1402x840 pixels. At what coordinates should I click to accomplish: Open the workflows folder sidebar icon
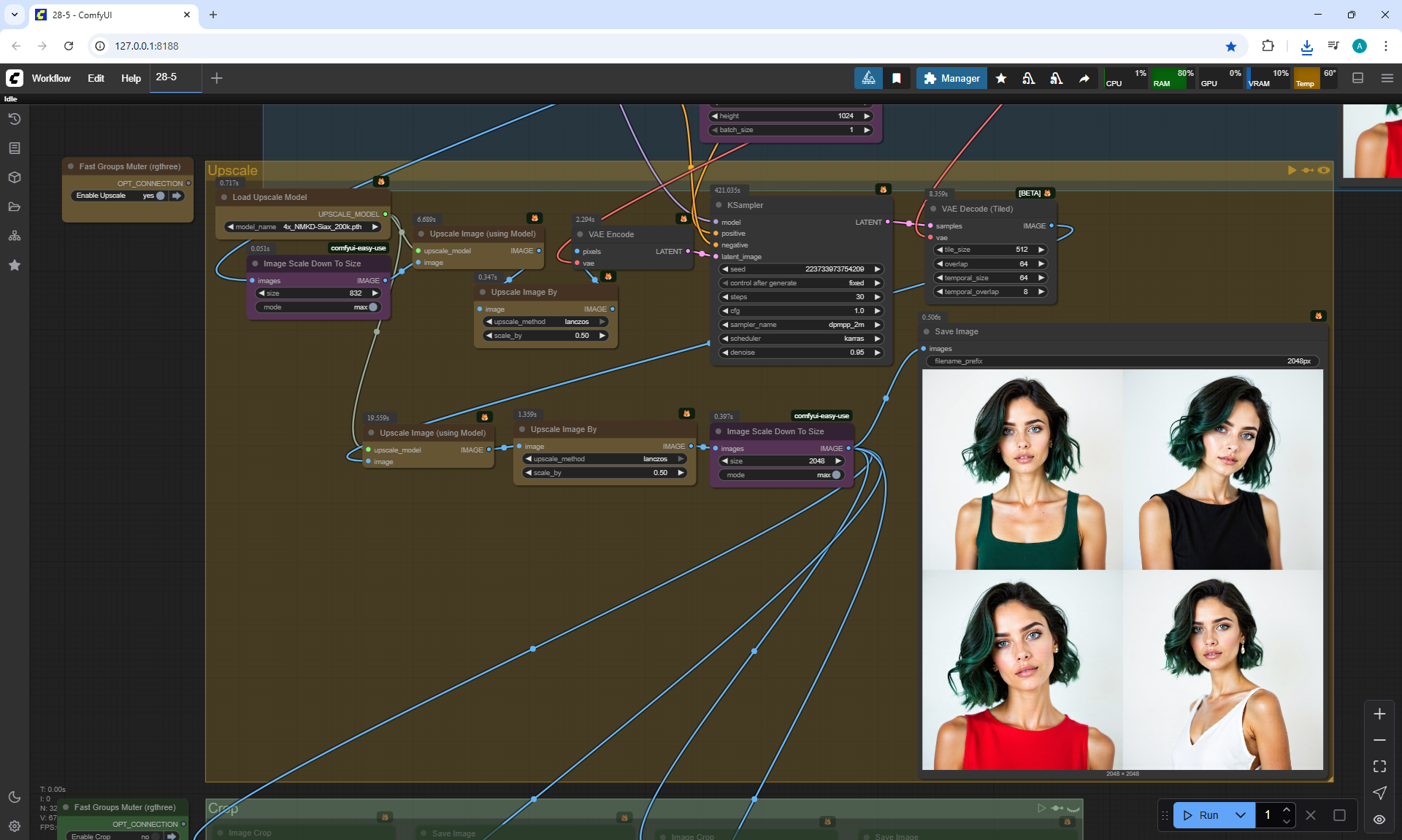[x=14, y=207]
